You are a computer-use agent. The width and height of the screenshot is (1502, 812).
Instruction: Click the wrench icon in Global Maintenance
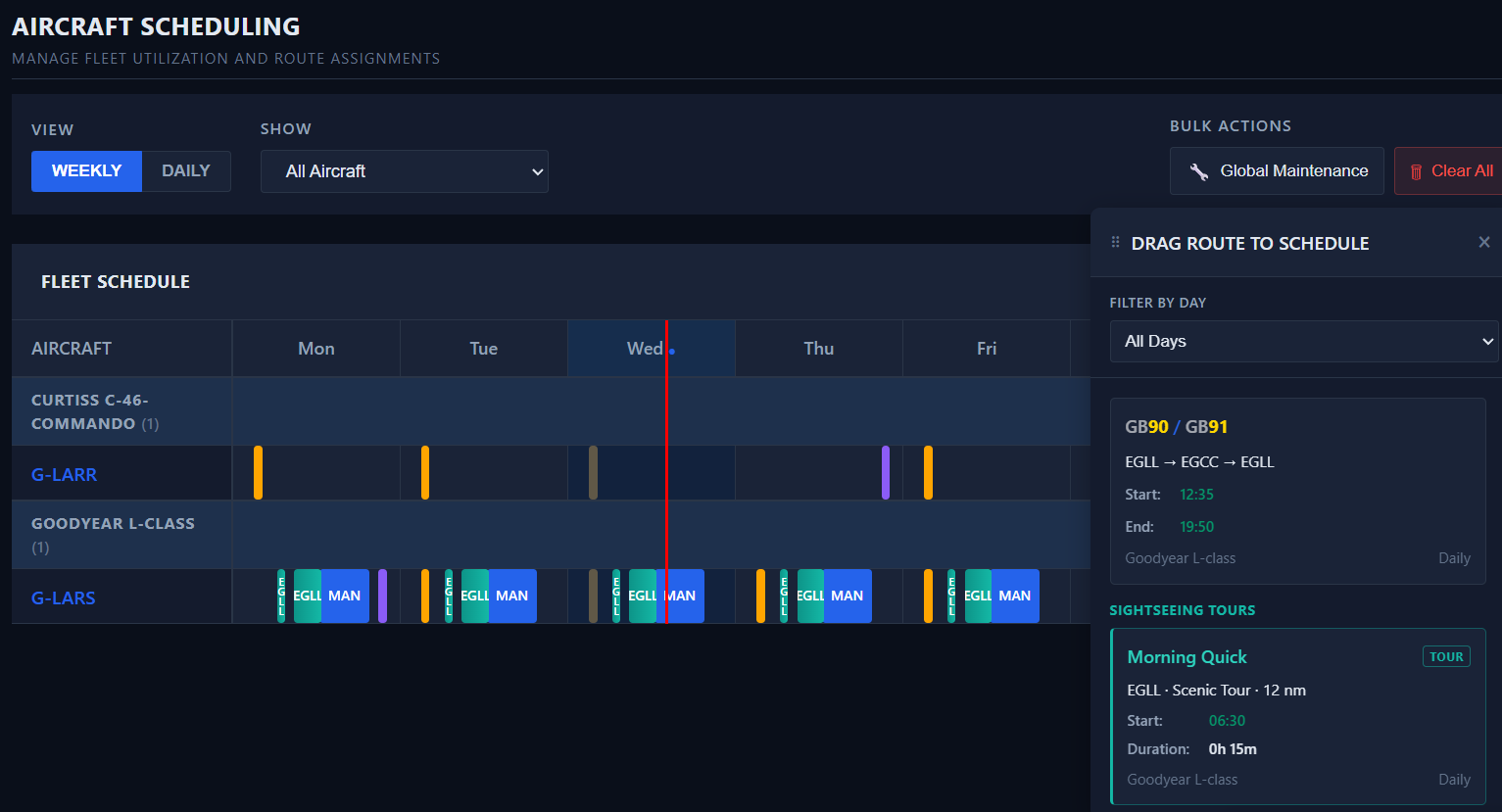[1198, 171]
